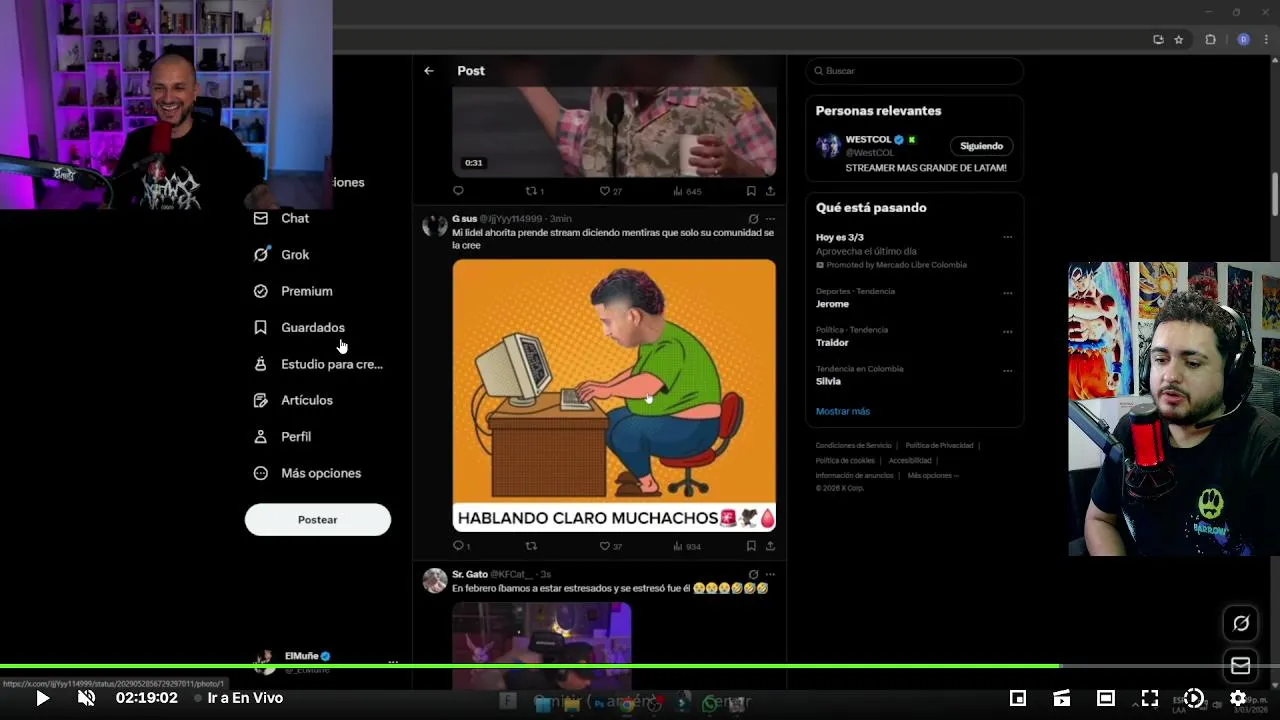The width and height of the screenshot is (1280, 720).
Task: Open the three-dot menu beside Traidor
Action: click(1007, 332)
